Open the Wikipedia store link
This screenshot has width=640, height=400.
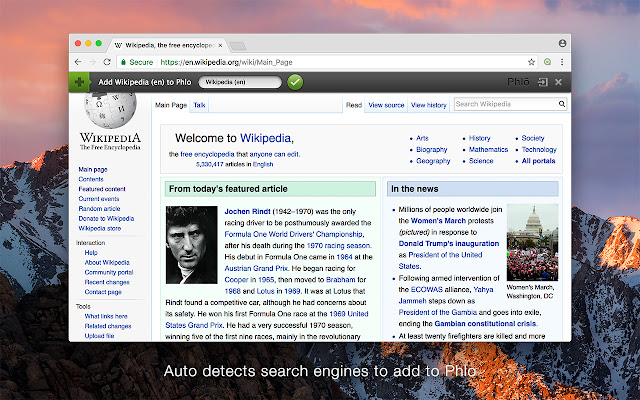click(x=100, y=228)
